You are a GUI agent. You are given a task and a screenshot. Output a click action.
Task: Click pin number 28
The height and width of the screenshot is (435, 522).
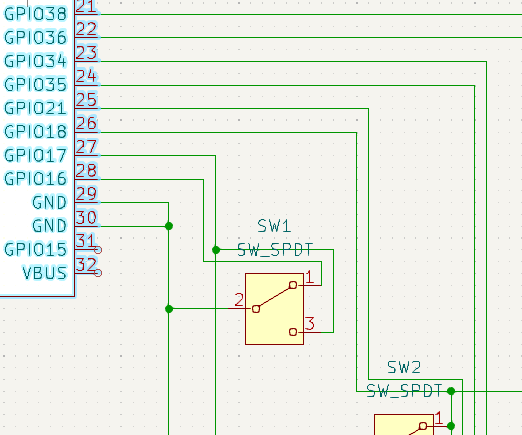[86, 171]
